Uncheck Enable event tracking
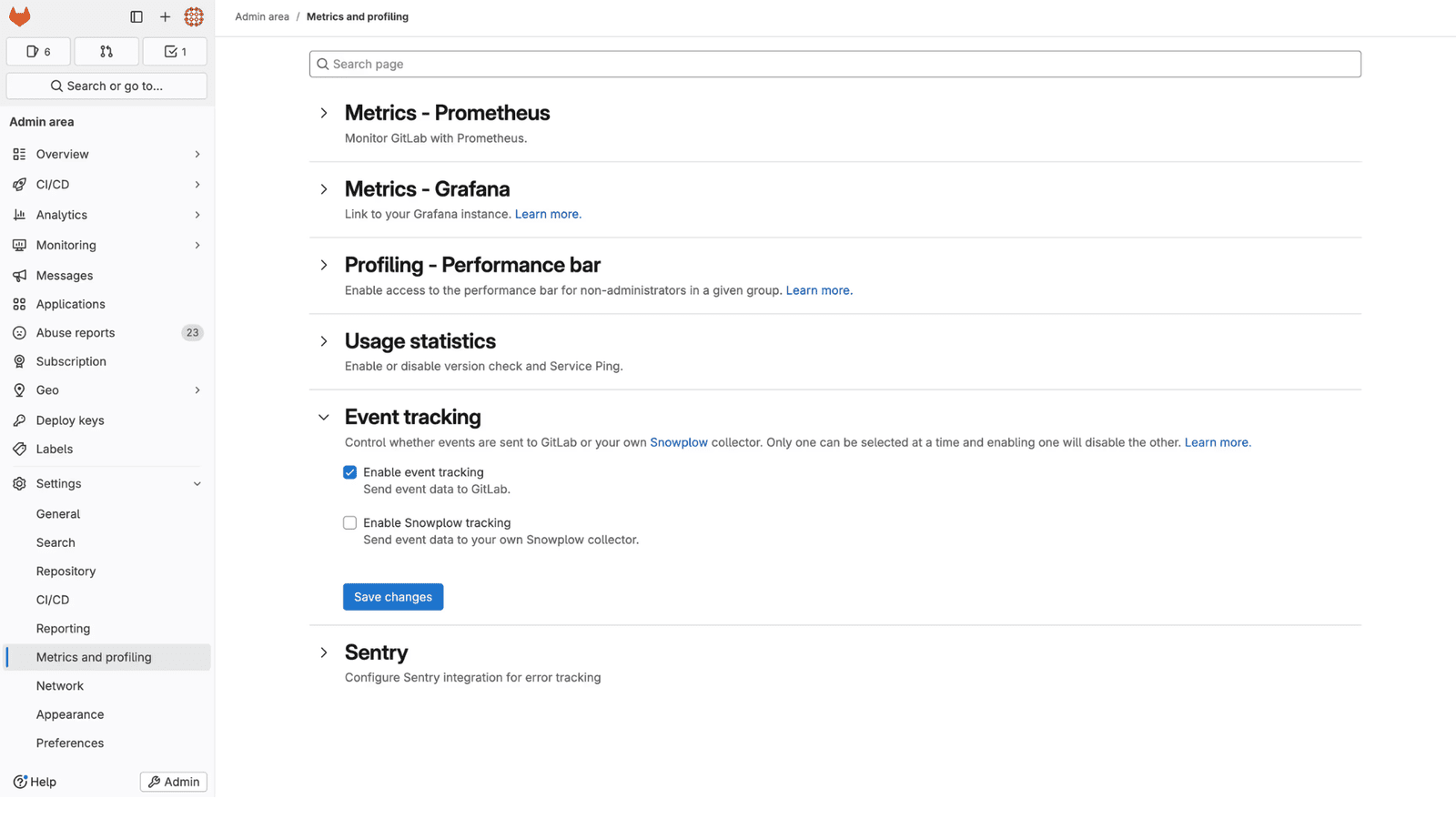The width and height of the screenshot is (1456, 819). [x=349, y=472]
